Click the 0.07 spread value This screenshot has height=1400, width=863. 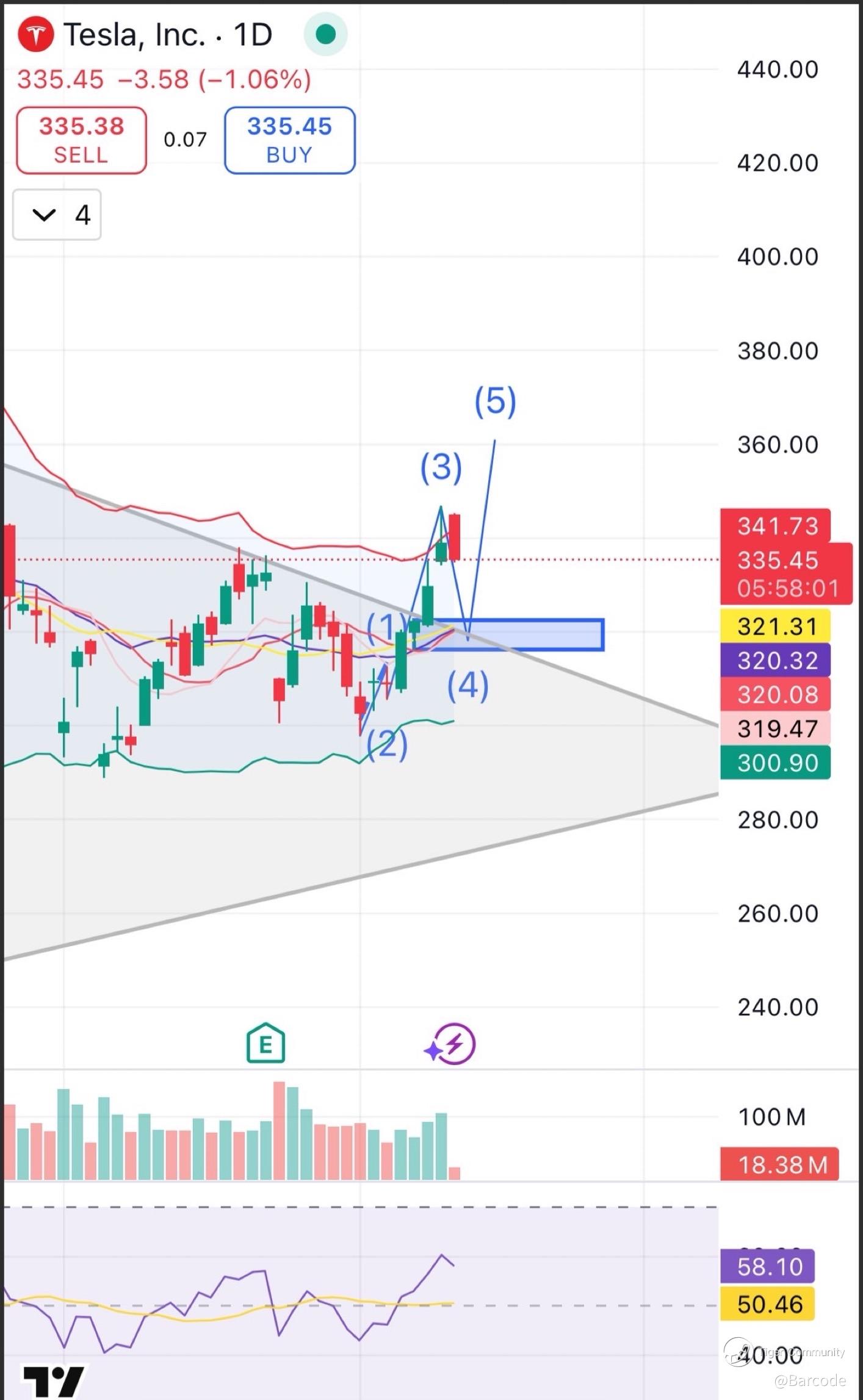185,140
